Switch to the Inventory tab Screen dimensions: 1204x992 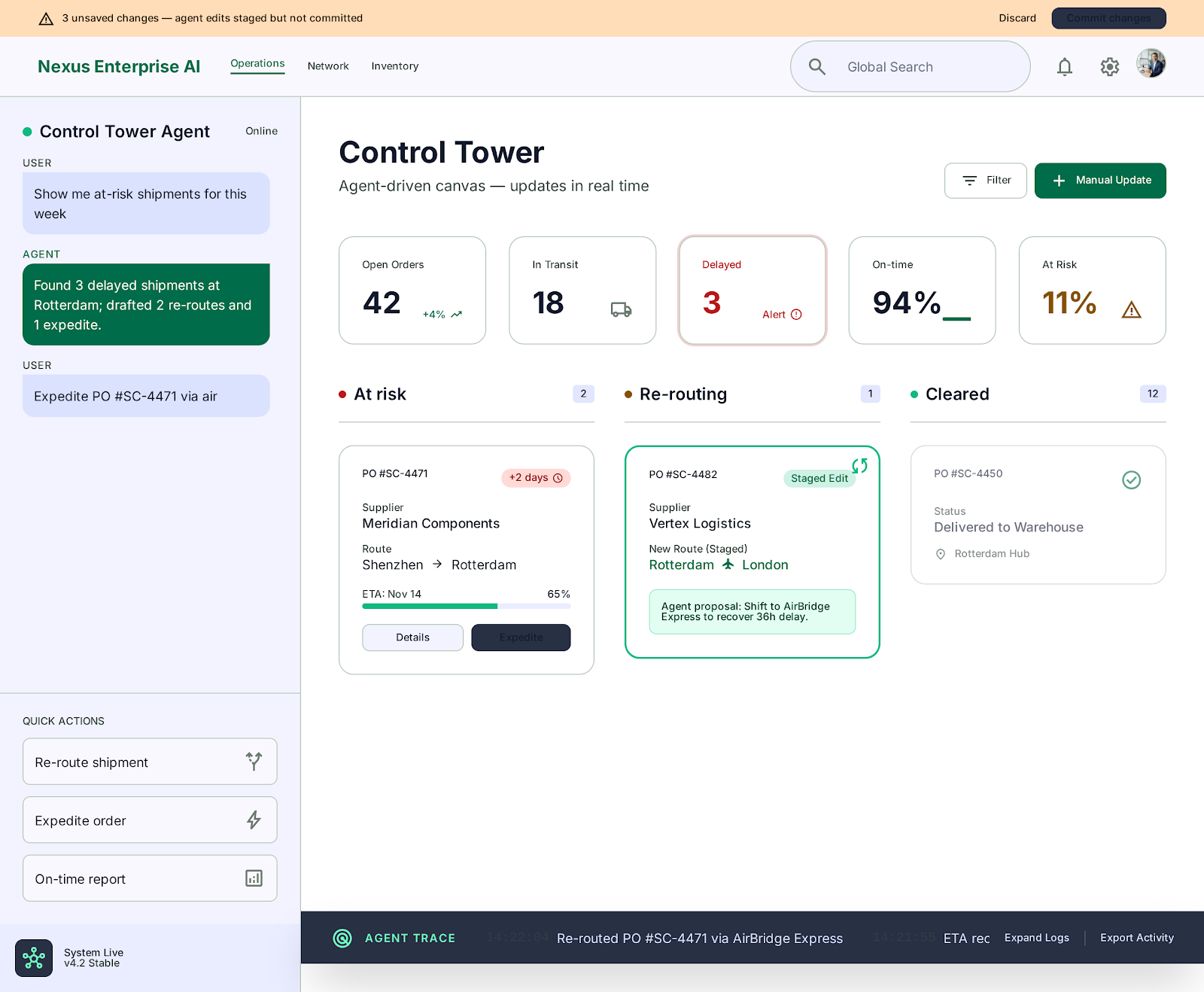pos(394,66)
